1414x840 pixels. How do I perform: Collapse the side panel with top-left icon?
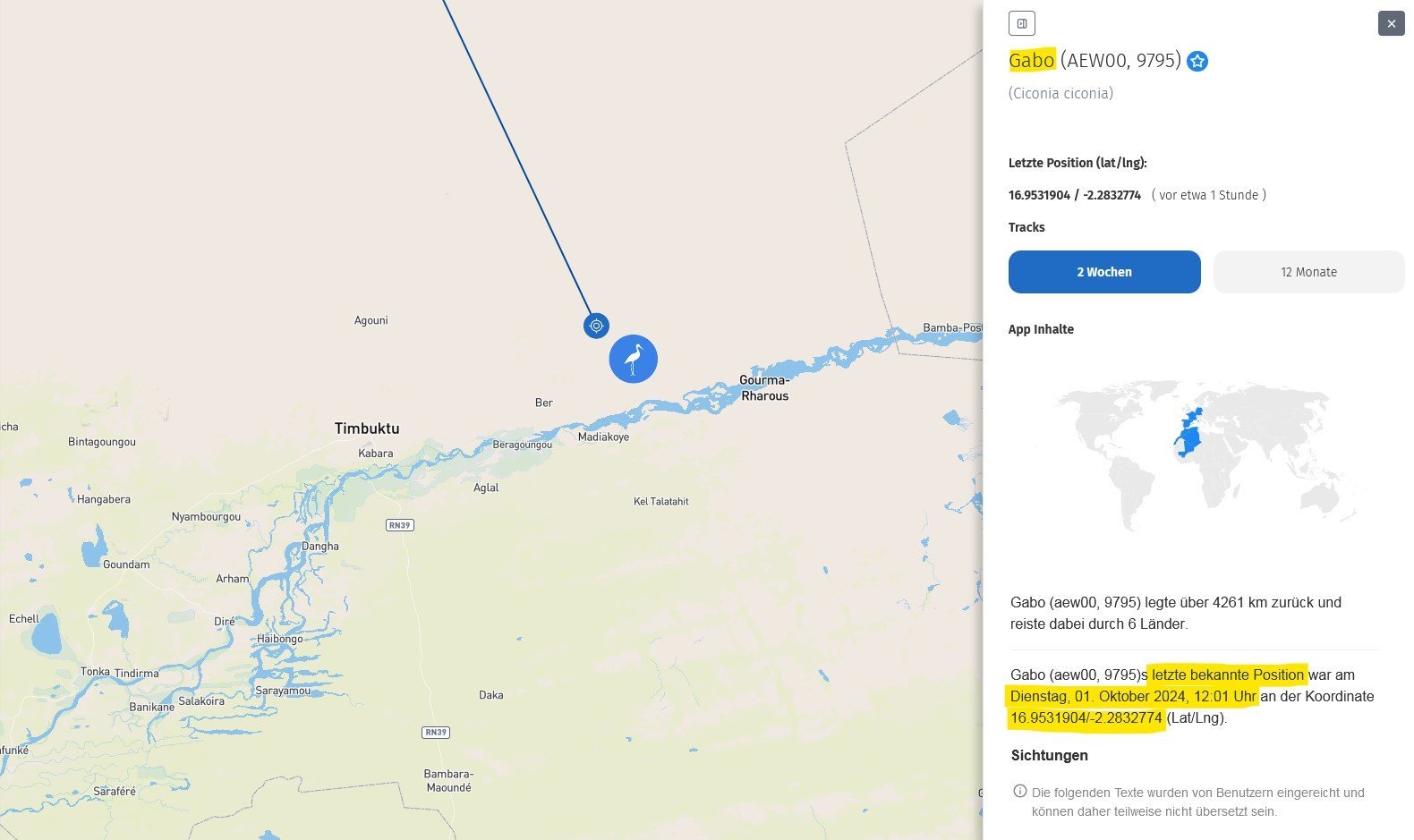tap(1021, 23)
